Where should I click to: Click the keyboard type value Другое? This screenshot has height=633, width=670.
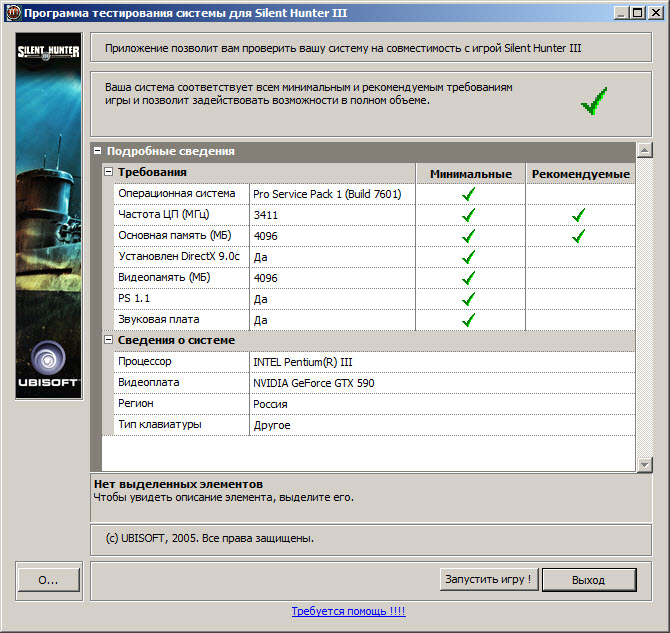[x=272, y=425]
